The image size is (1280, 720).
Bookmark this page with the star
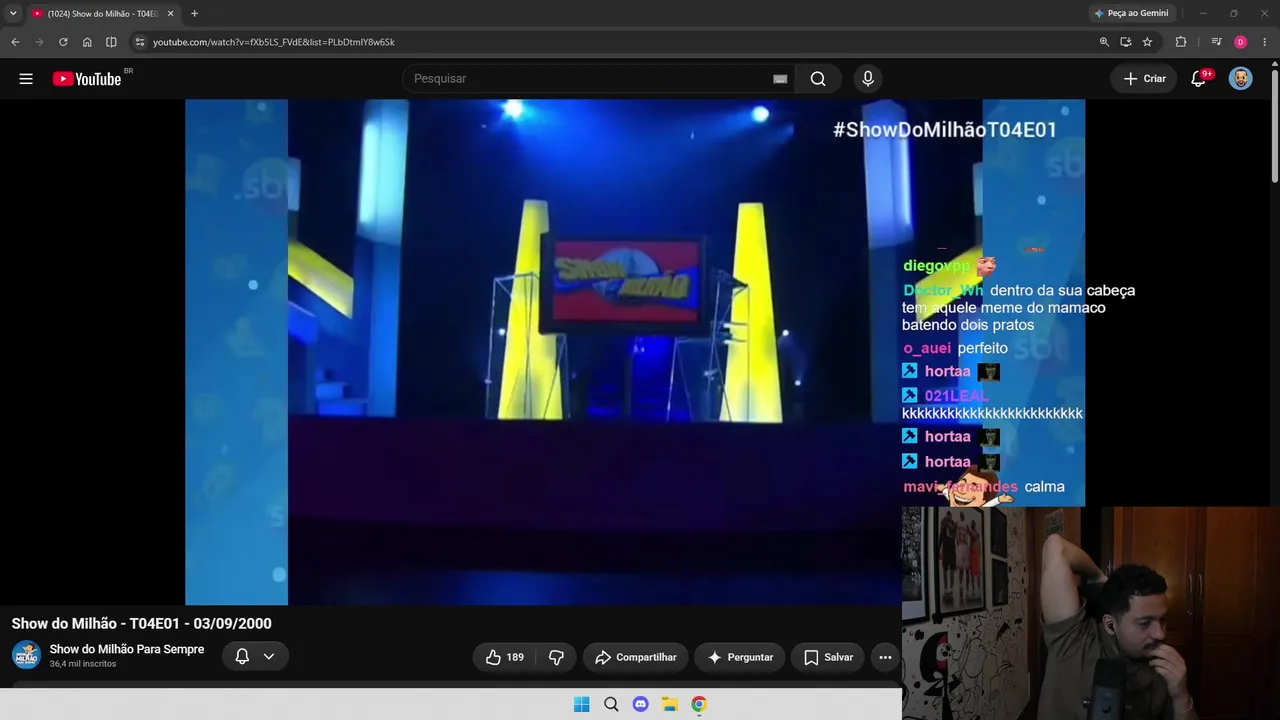1147,42
